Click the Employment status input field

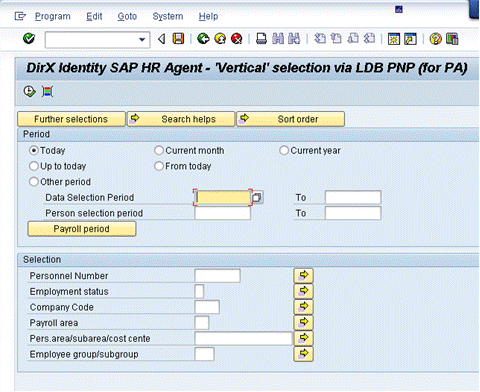(x=199, y=291)
